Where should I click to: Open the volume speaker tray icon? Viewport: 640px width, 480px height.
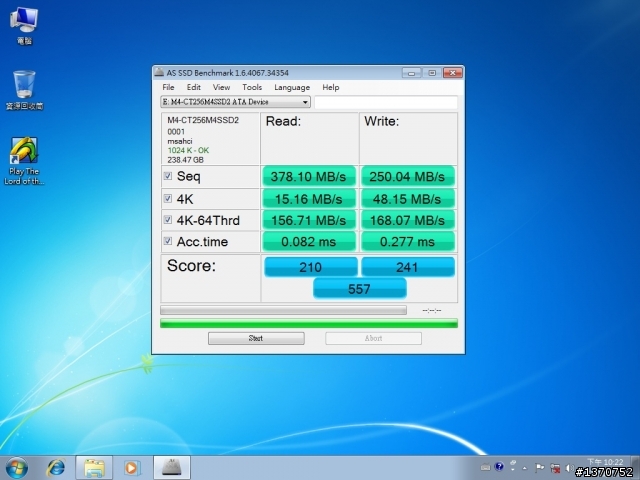pos(569,468)
